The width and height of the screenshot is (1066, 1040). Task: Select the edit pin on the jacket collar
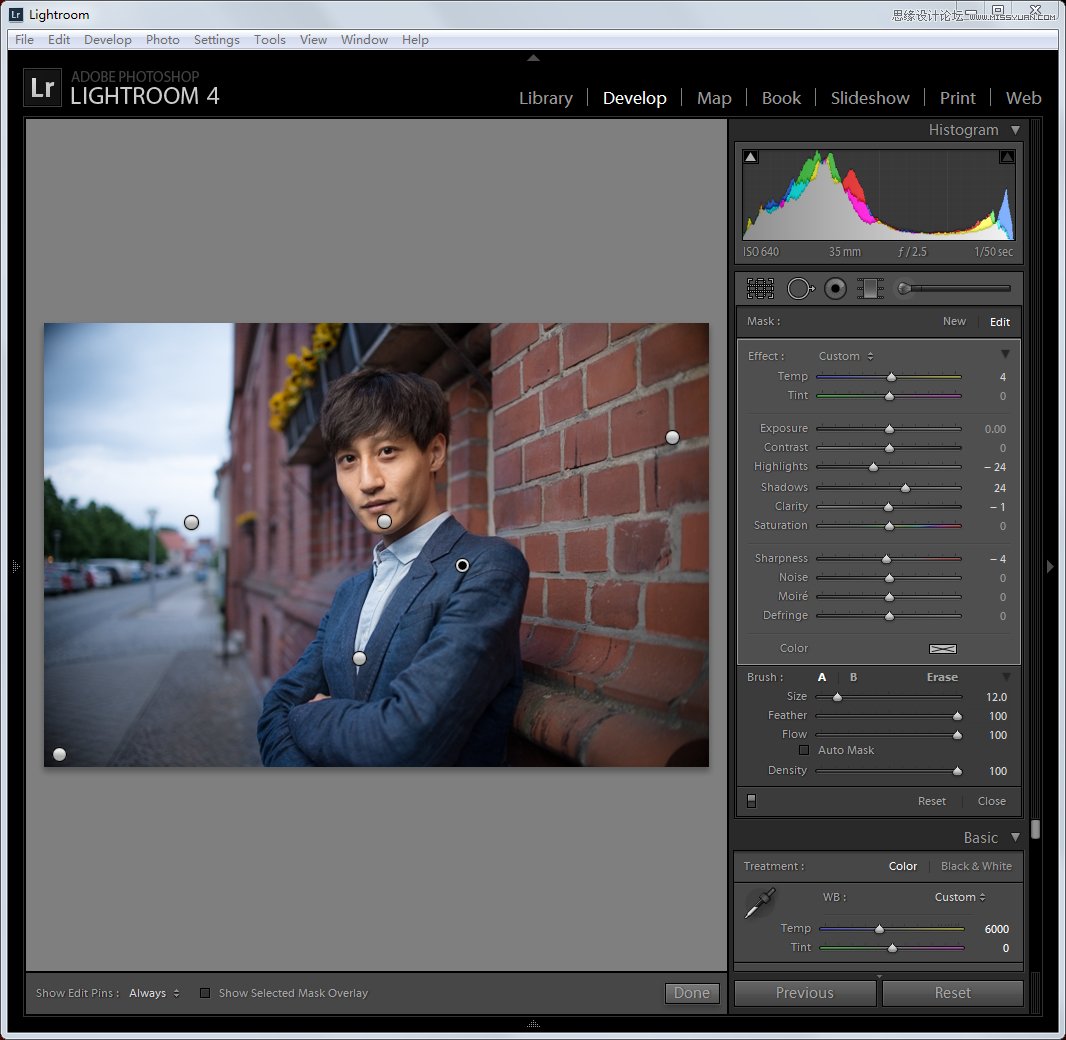pos(462,565)
